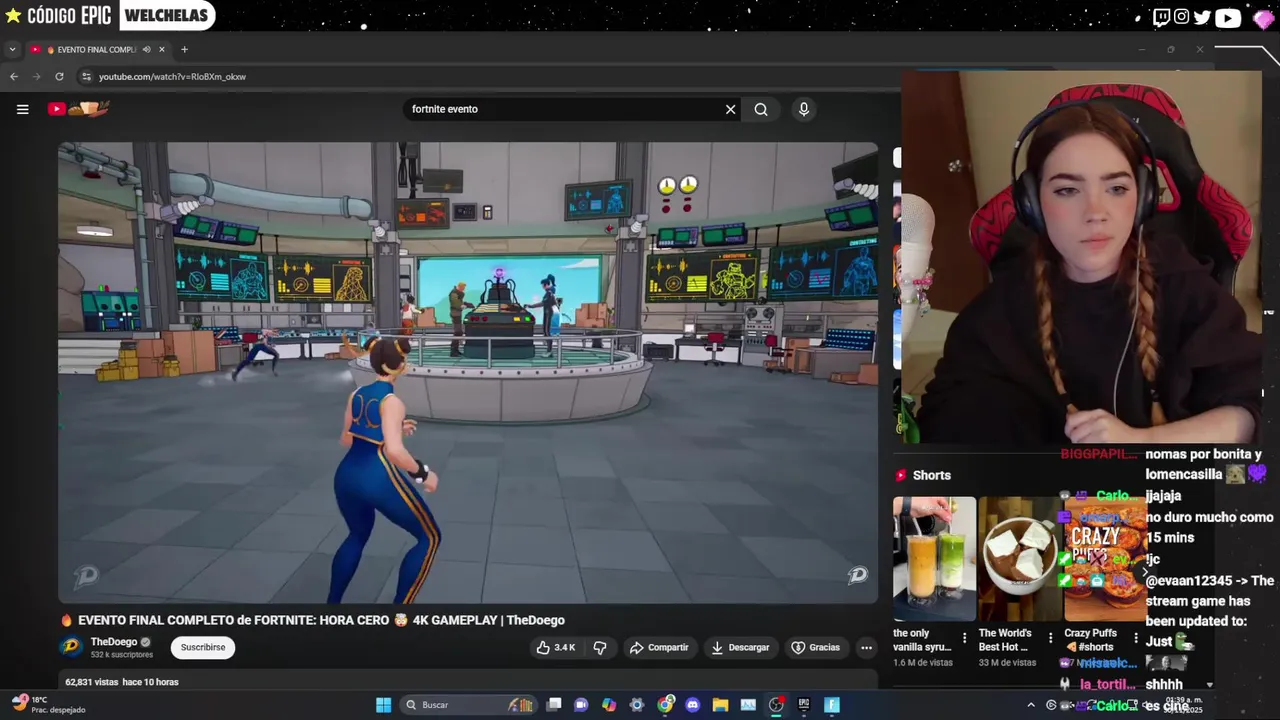
Task: Go back in browser history
Action: coord(14,76)
